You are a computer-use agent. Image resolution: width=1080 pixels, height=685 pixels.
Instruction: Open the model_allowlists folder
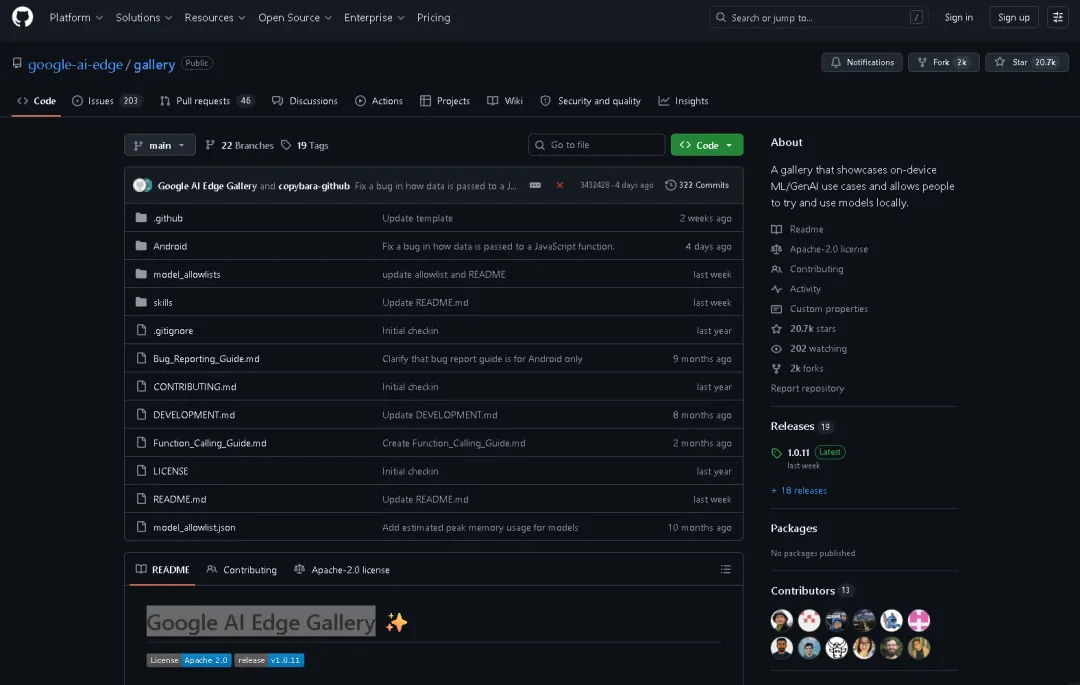click(187, 275)
